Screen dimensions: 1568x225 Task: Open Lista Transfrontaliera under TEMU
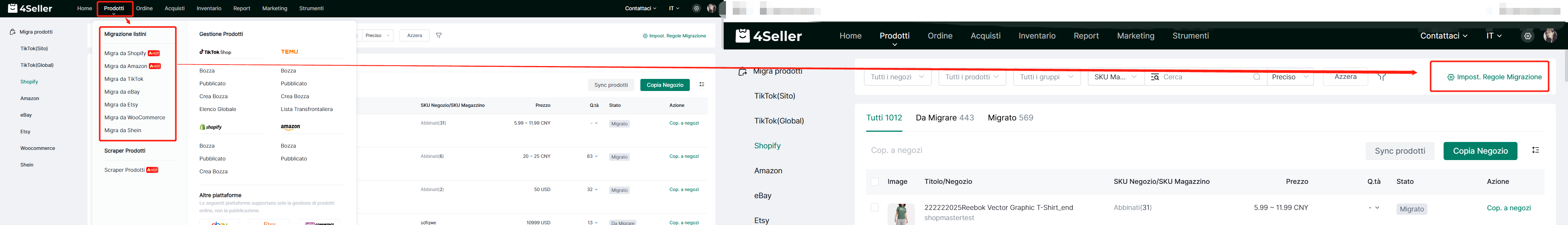click(x=307, y=109)
